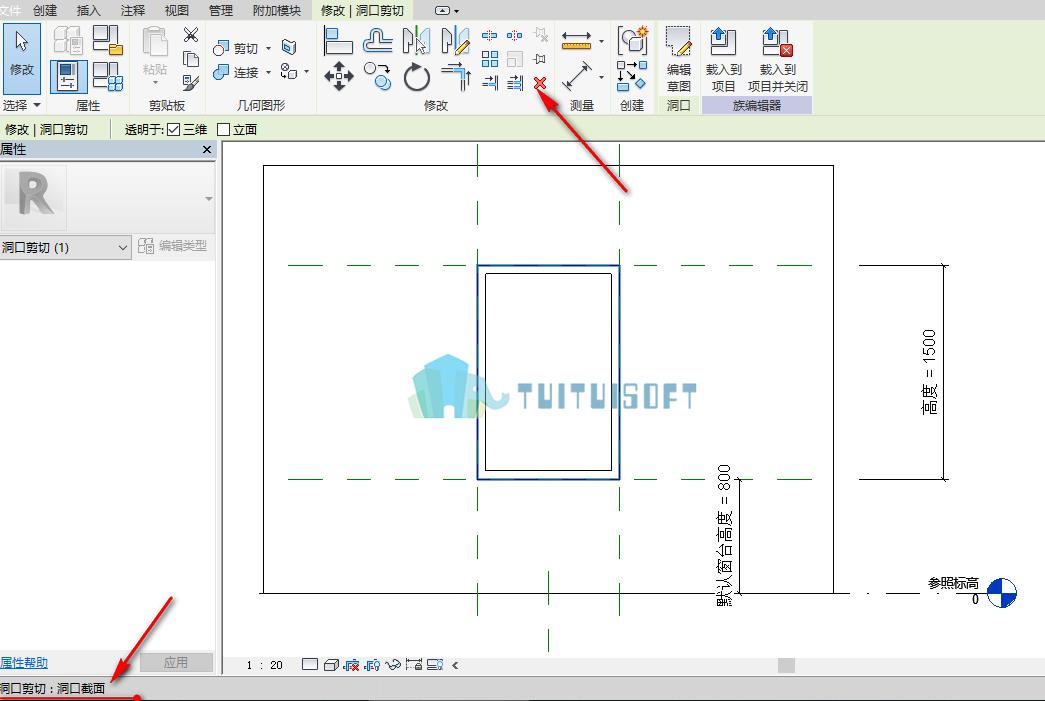Open the Measure tape dropdown arrow

[601, 41]
